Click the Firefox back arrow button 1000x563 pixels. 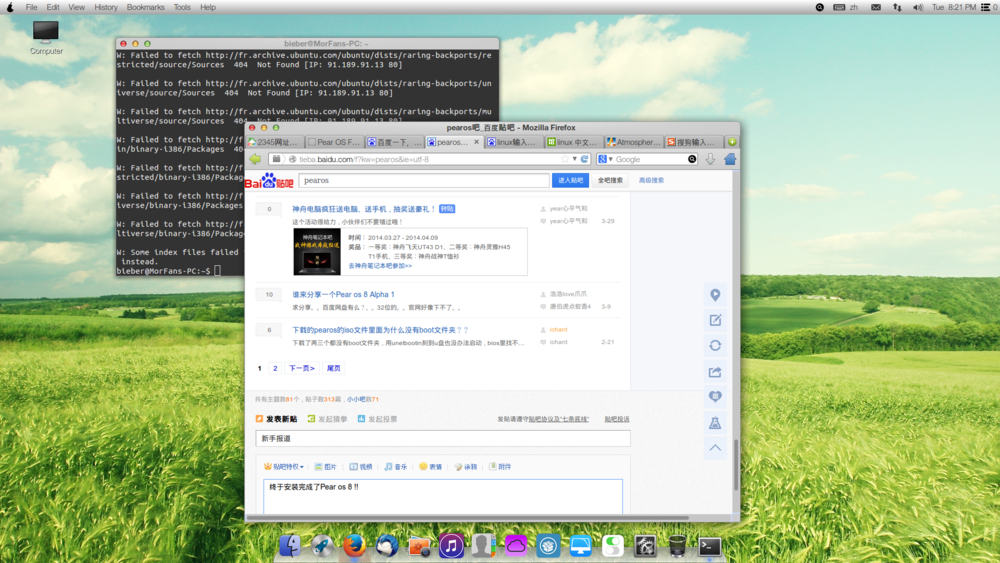(256, 159)
